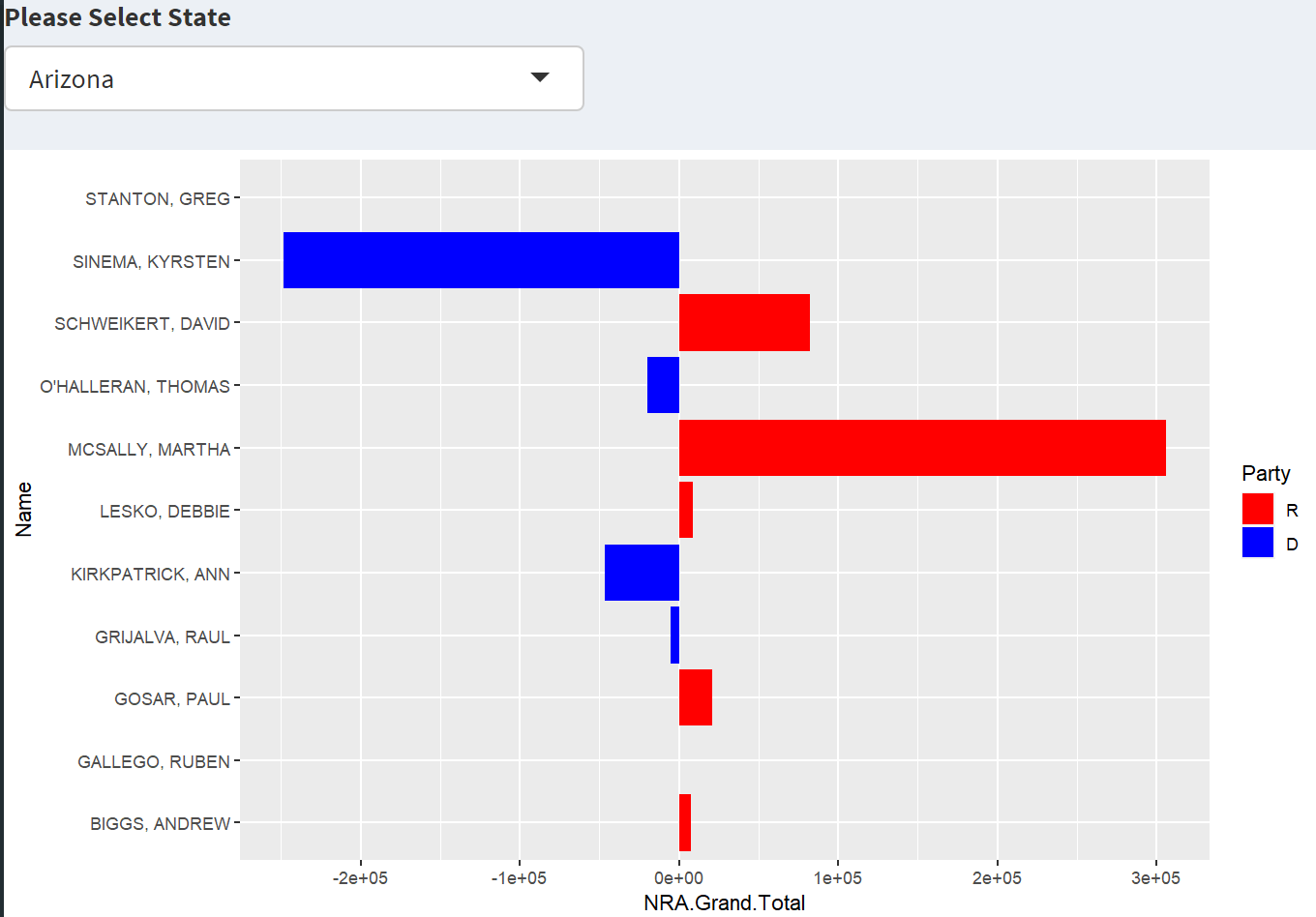Click the Please Select State label
The height and width of the screenshot is (917, 1316).
tap(118, 17)
